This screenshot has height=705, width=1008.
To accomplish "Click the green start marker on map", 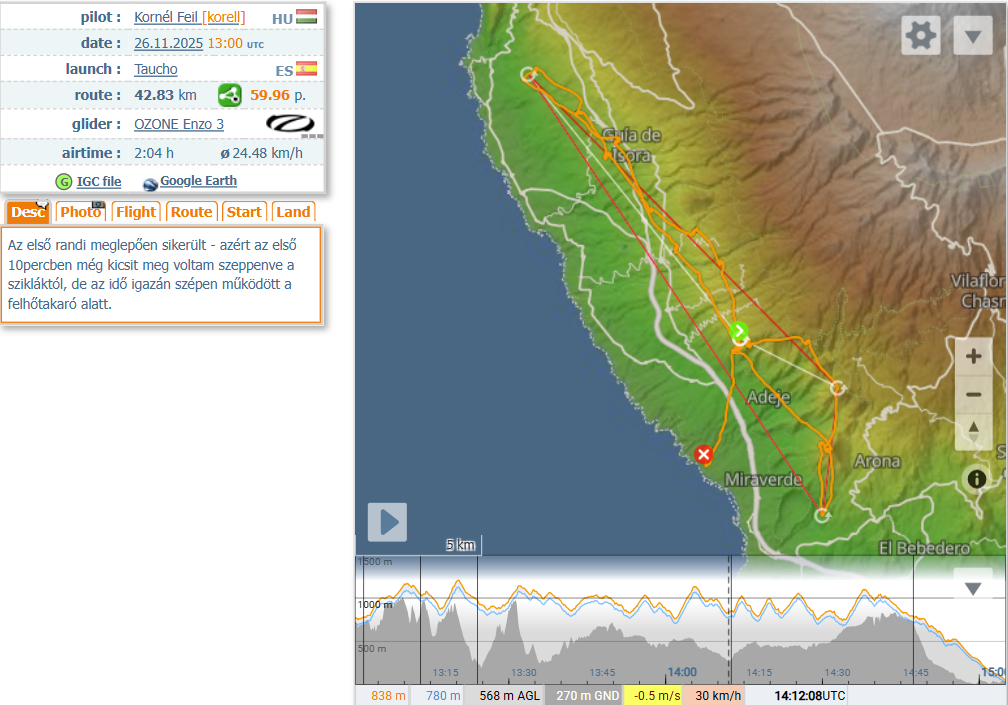I will click(738, 331).
